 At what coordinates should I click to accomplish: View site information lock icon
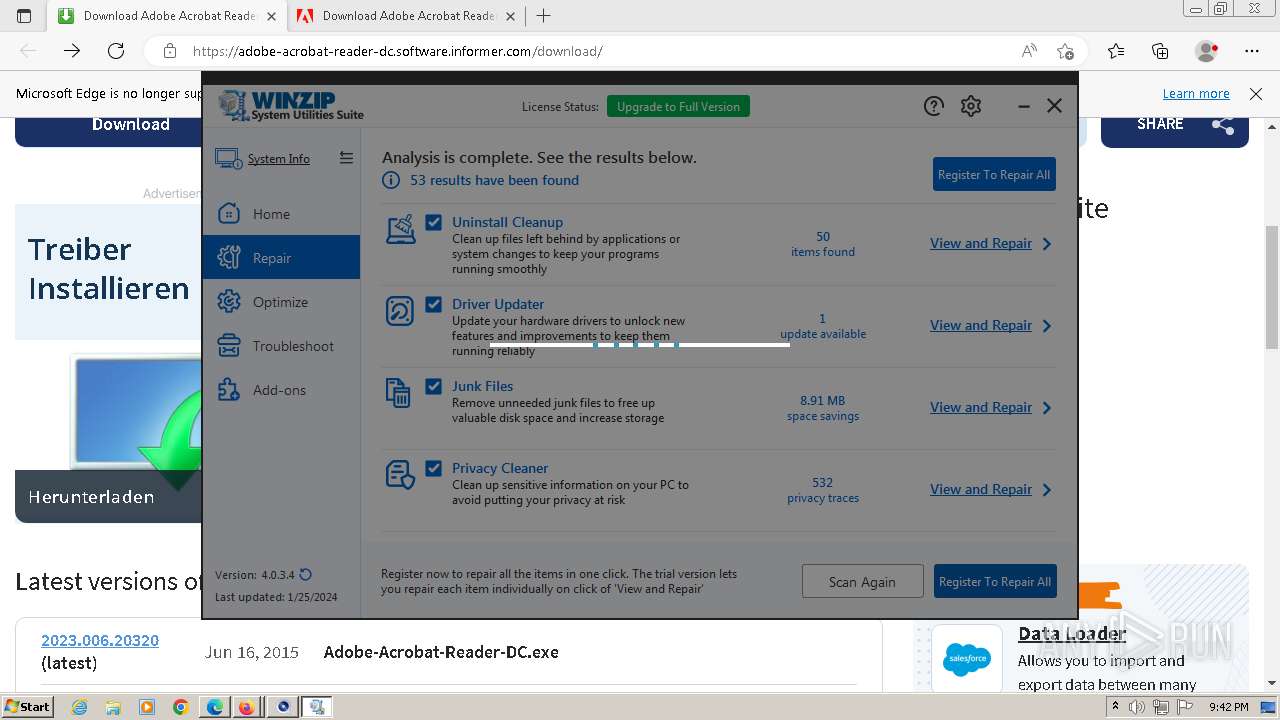click(170, 51)
